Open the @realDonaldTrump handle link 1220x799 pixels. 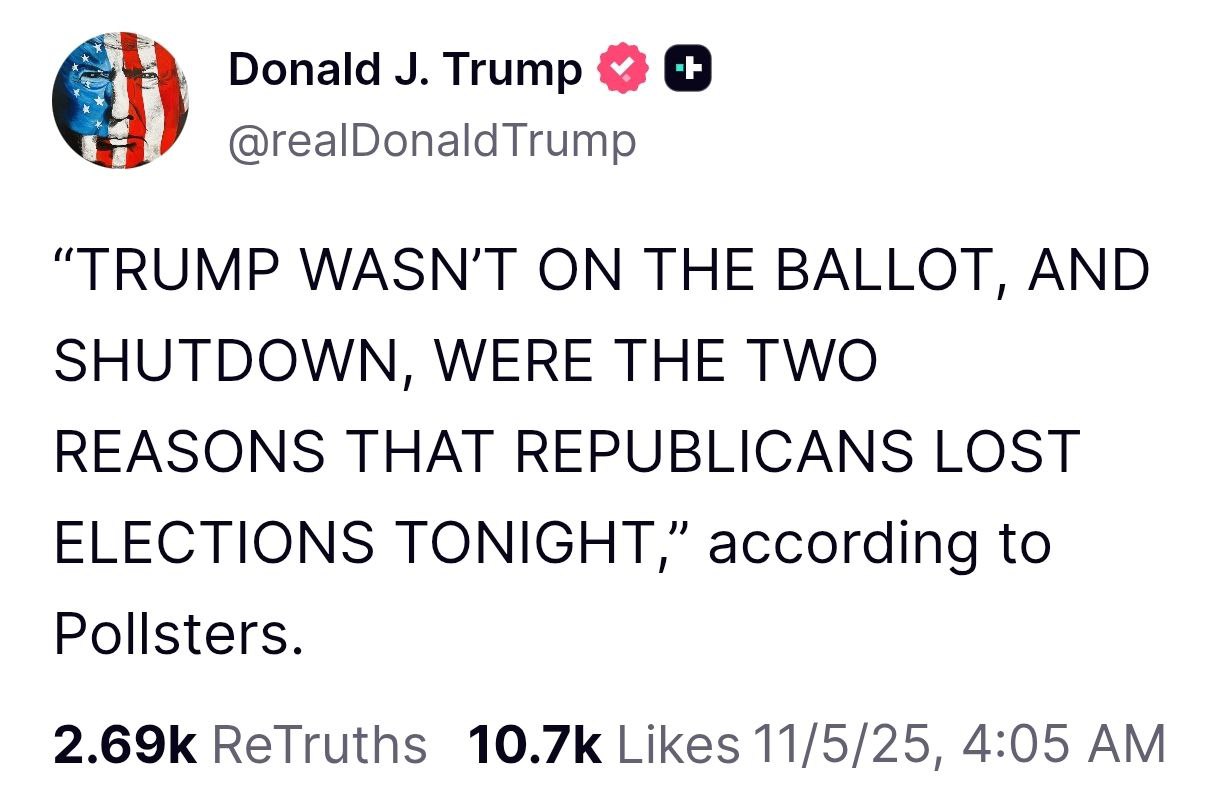432,141
